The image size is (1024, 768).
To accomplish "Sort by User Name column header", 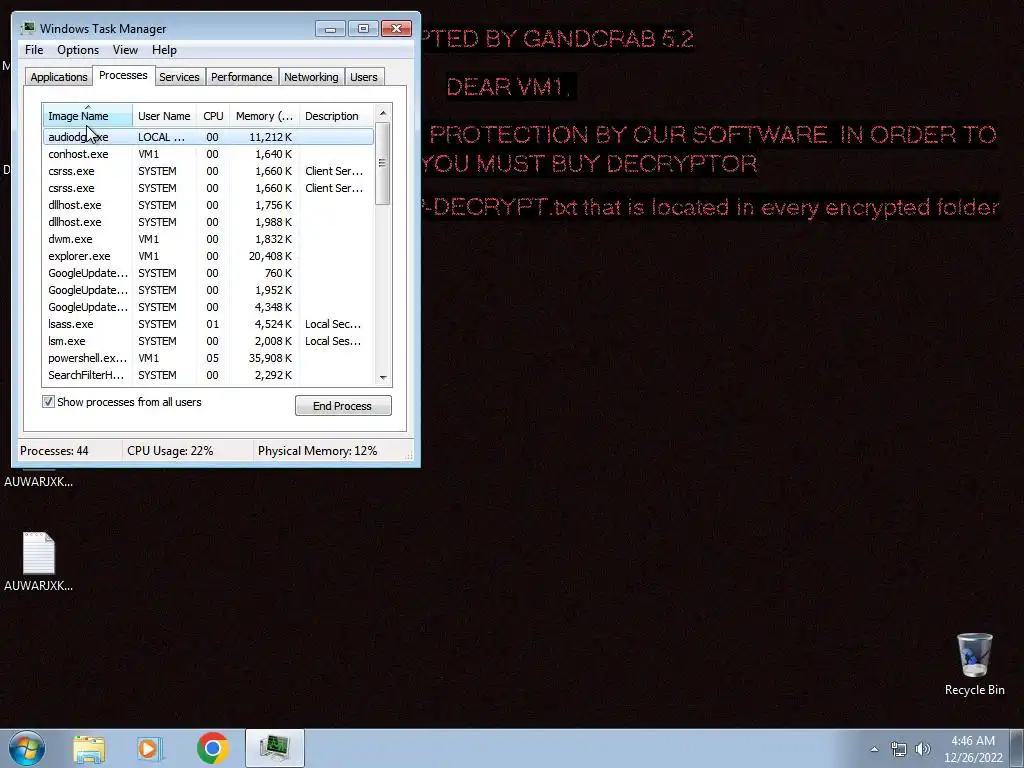I will 165,116.
